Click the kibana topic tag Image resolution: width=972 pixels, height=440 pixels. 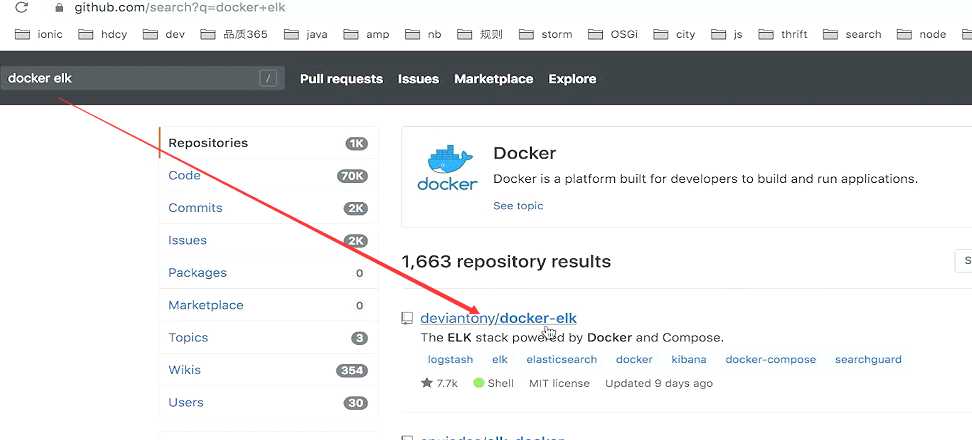click(689, 359)
